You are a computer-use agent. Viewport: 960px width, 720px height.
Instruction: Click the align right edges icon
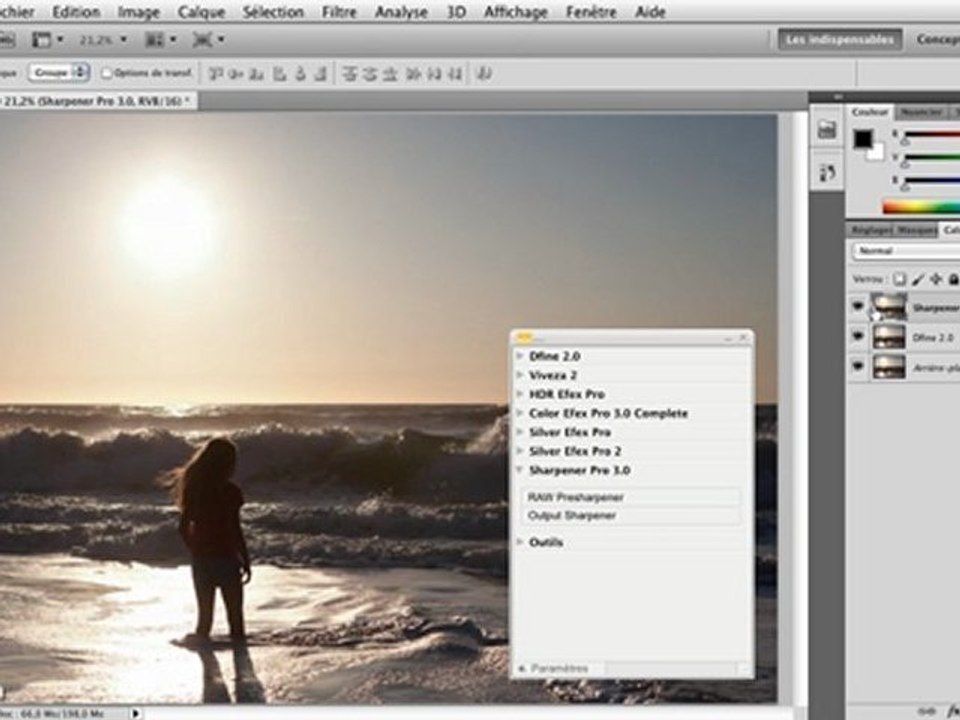320,74
